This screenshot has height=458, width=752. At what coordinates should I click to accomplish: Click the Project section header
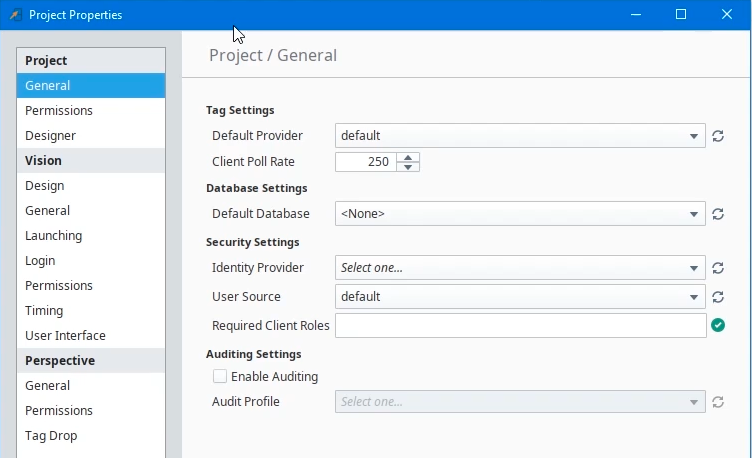tap(91, 60)
